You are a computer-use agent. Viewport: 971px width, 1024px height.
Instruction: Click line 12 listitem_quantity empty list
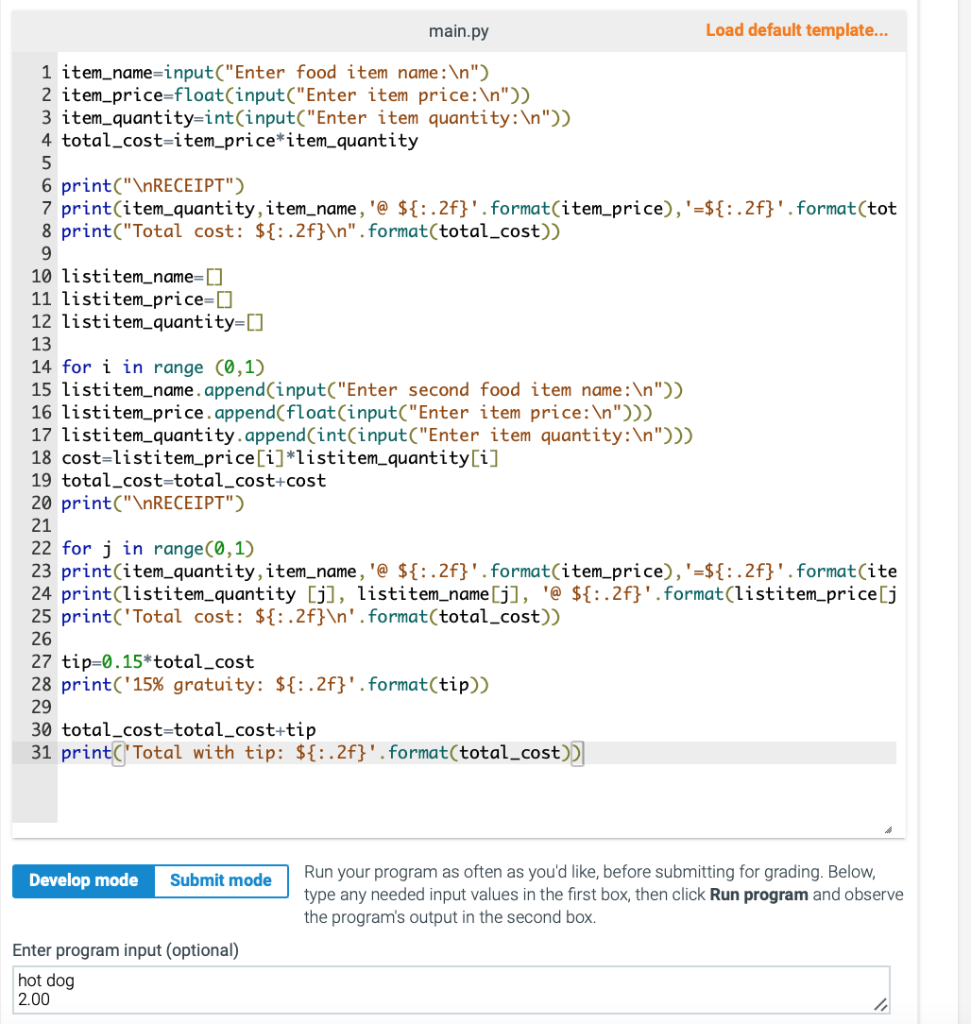(x=163, y=322)
